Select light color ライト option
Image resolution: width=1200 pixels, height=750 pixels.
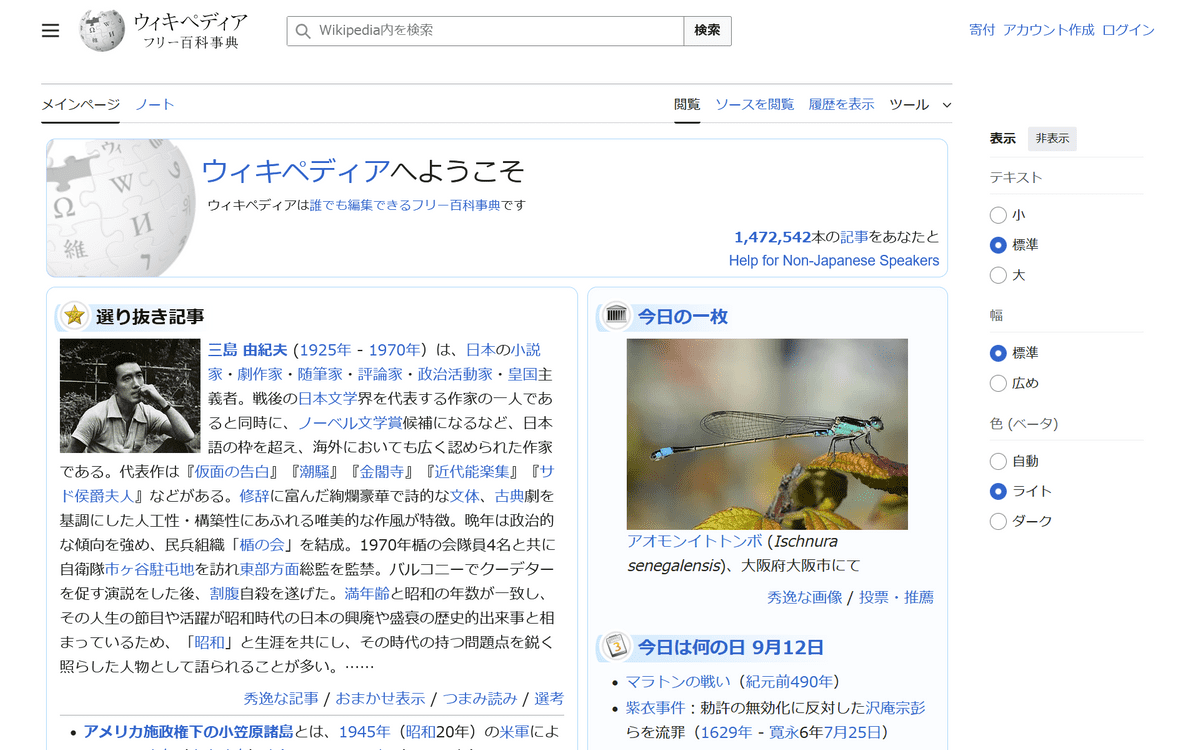[998, 491]
